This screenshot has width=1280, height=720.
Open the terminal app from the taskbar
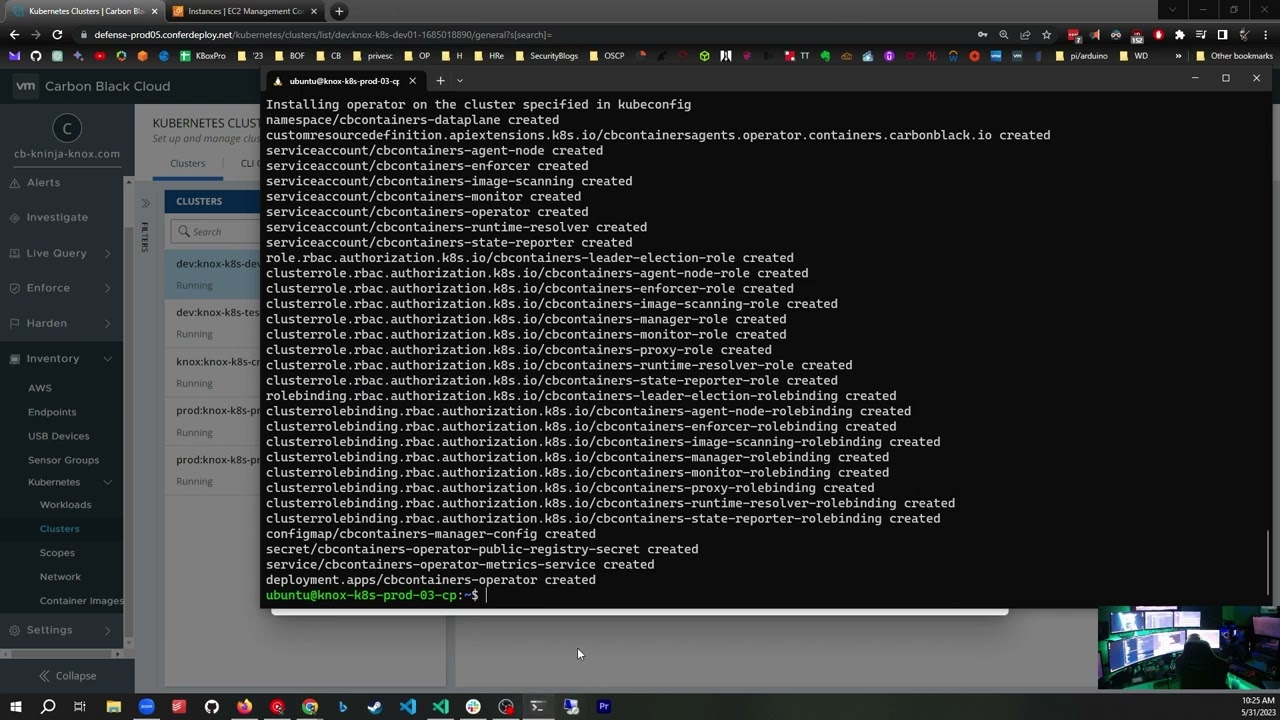point(537,707)
